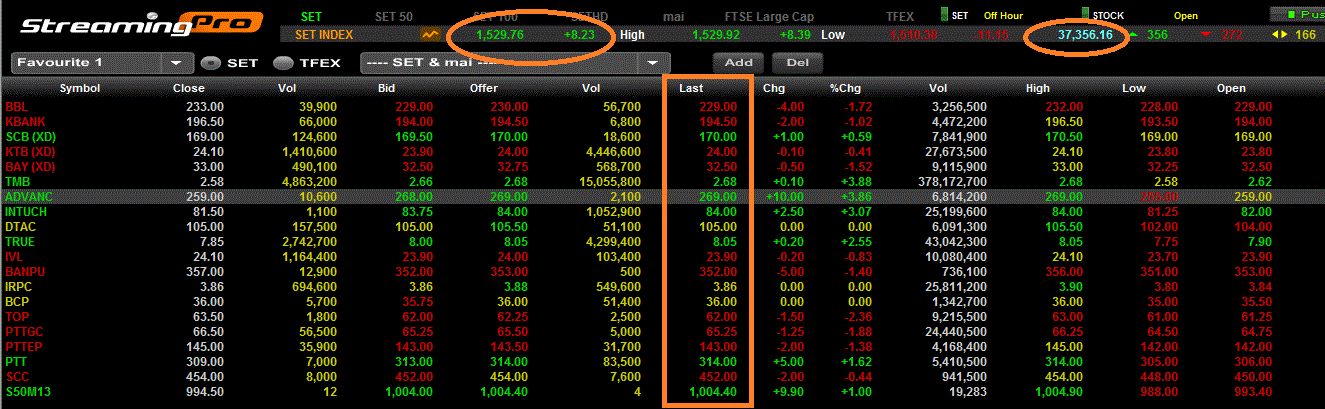Open the SET INDEX chart icon
The height and width of the screenshot is (409, 1325).
[x=430, y=34]
